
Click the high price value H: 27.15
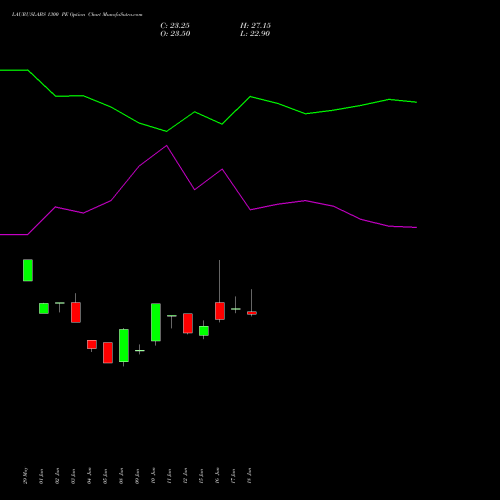click(255, 26)
